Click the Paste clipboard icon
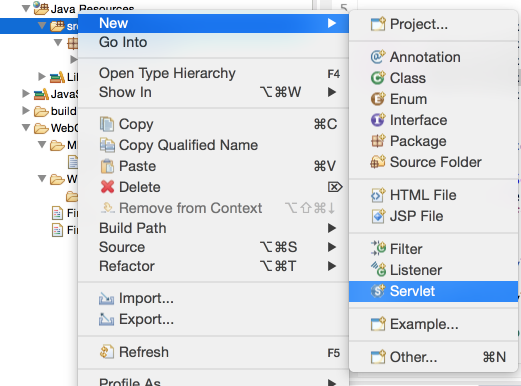Image resolution: width=521 pixels, height=386 pixels. tap(107, 166)
